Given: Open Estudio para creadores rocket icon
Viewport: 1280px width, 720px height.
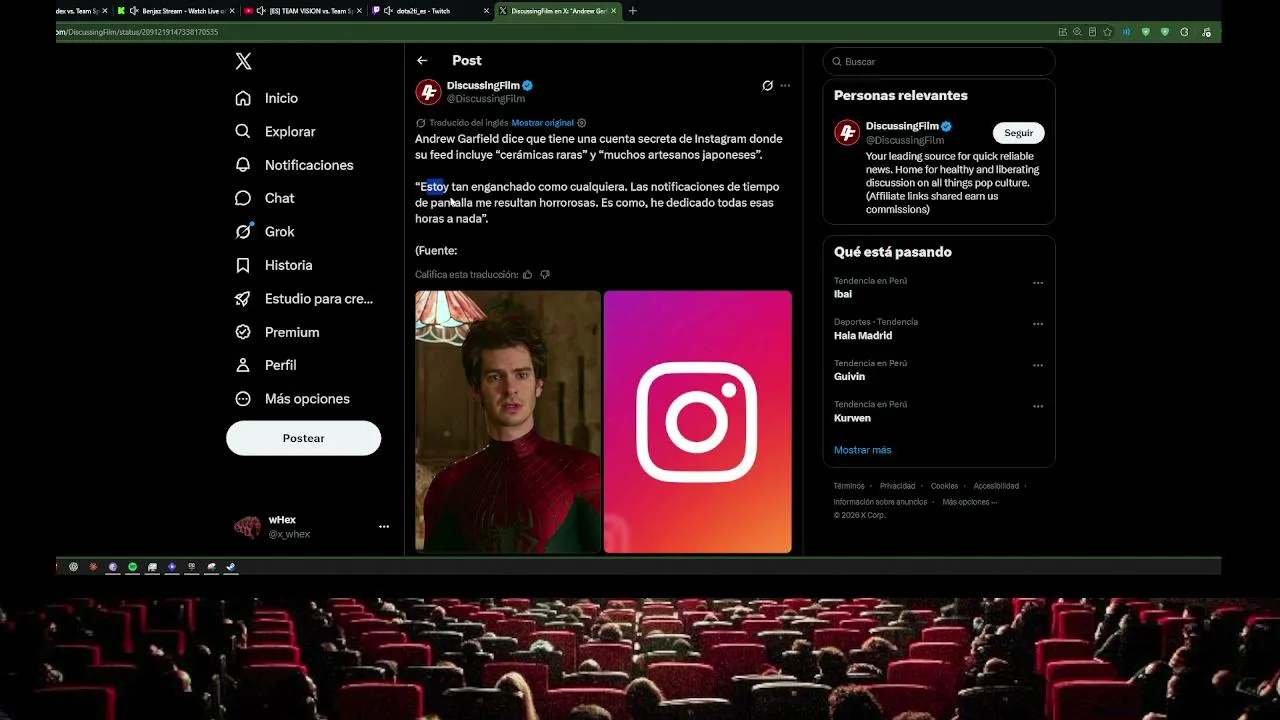Looking at the screenshot, I should point(243,298).
